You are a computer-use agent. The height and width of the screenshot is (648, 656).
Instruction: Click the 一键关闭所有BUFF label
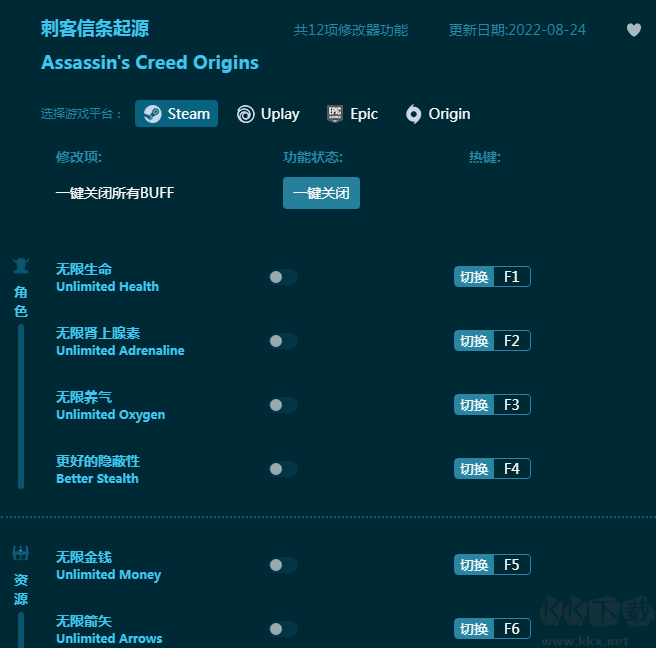[115, 193]
